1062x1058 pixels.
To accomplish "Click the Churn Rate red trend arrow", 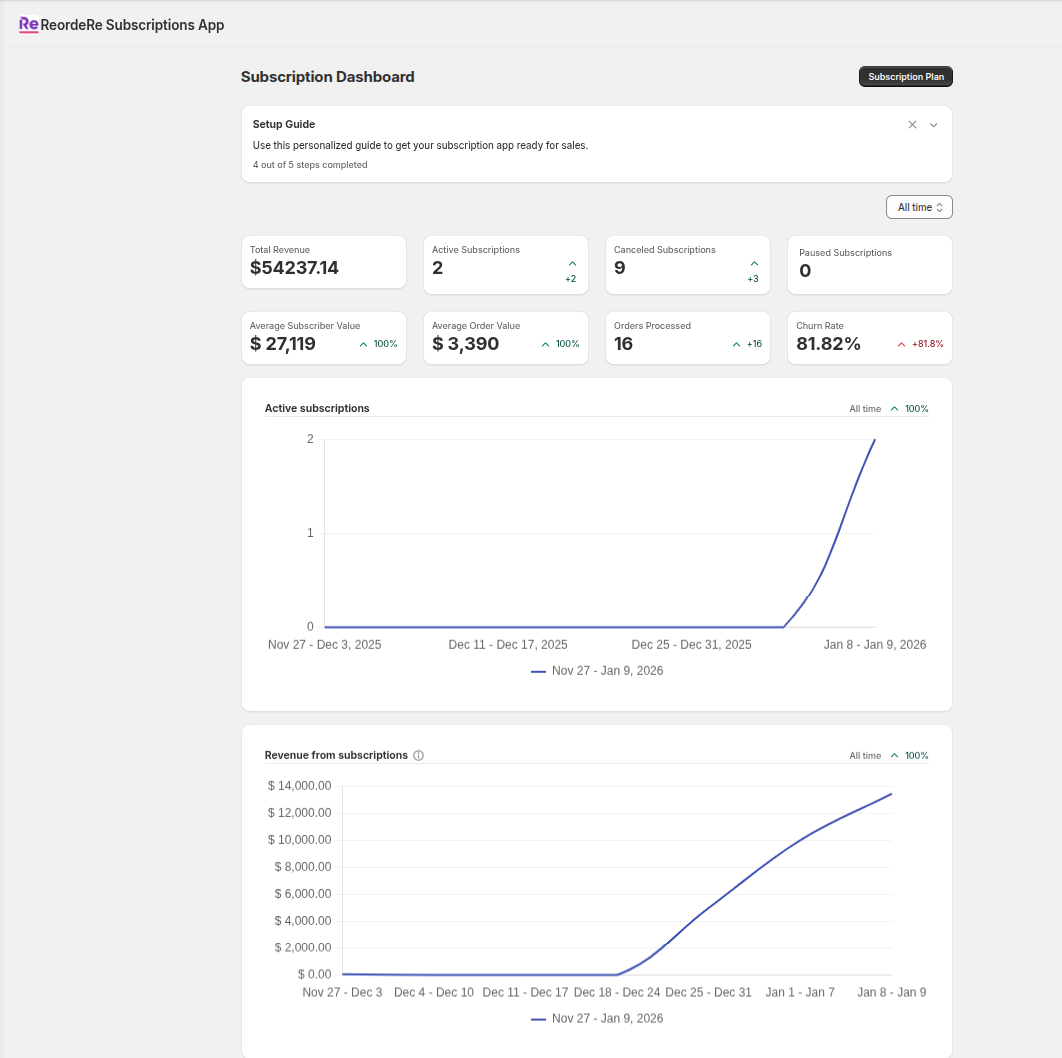I will (902, 344).
